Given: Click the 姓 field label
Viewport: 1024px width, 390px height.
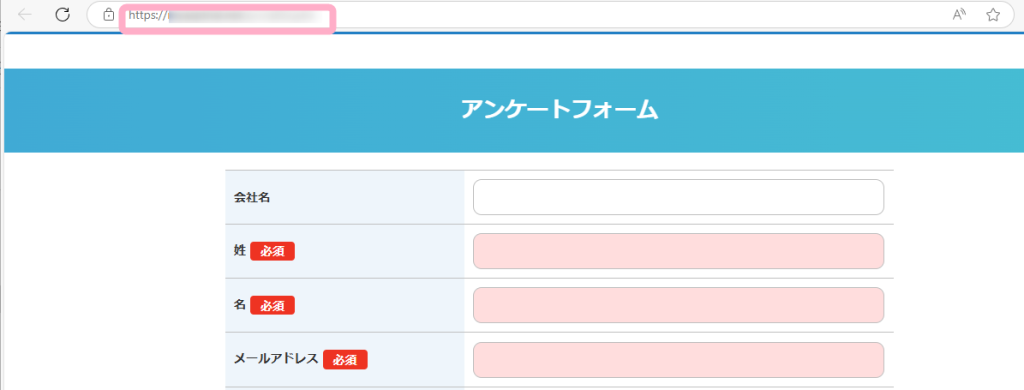Looking at the screenshot, I should pos(240,251).
